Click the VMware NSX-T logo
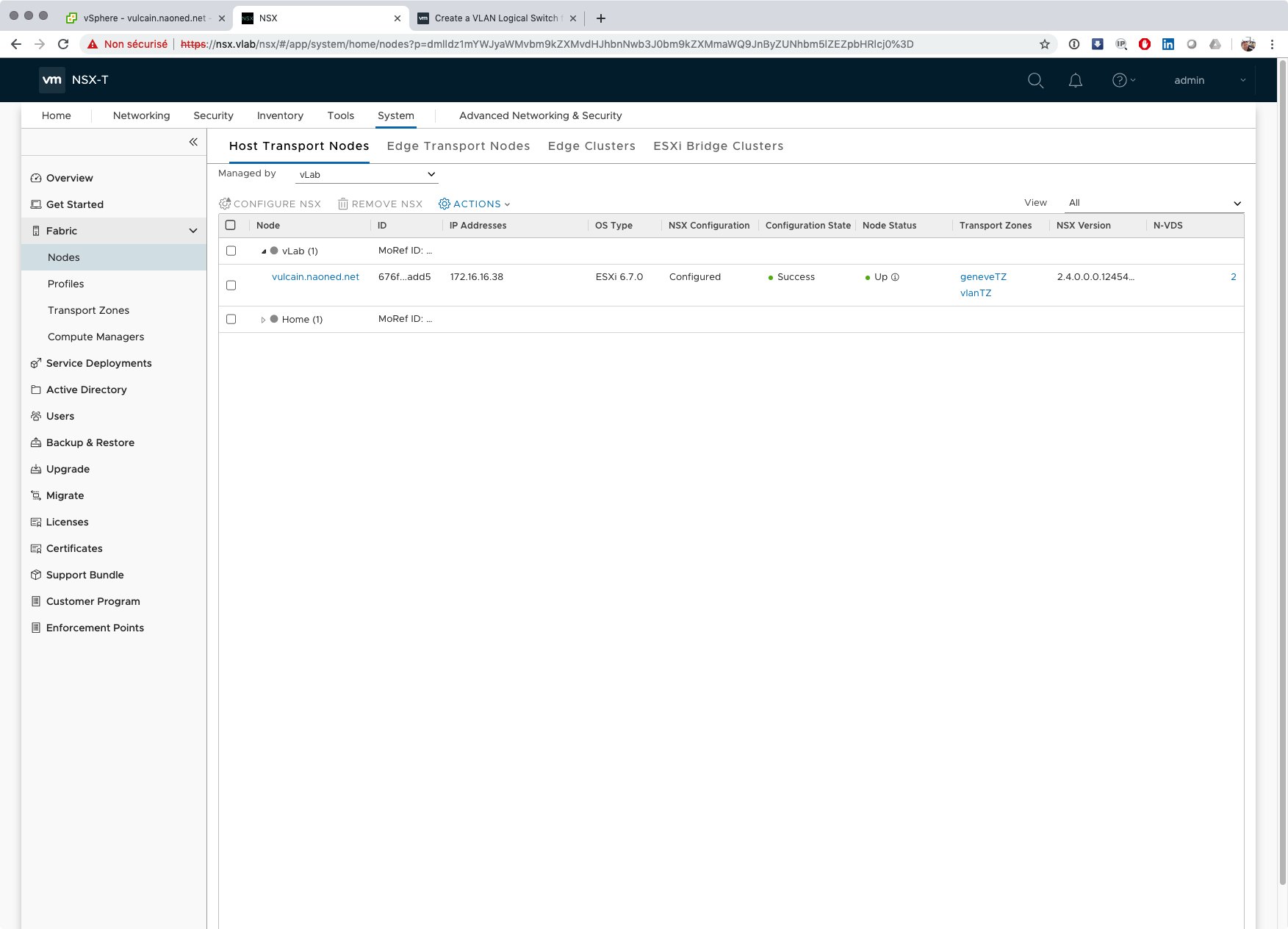1288x929 pixels. pyautogui.click(x=73, y=80)
